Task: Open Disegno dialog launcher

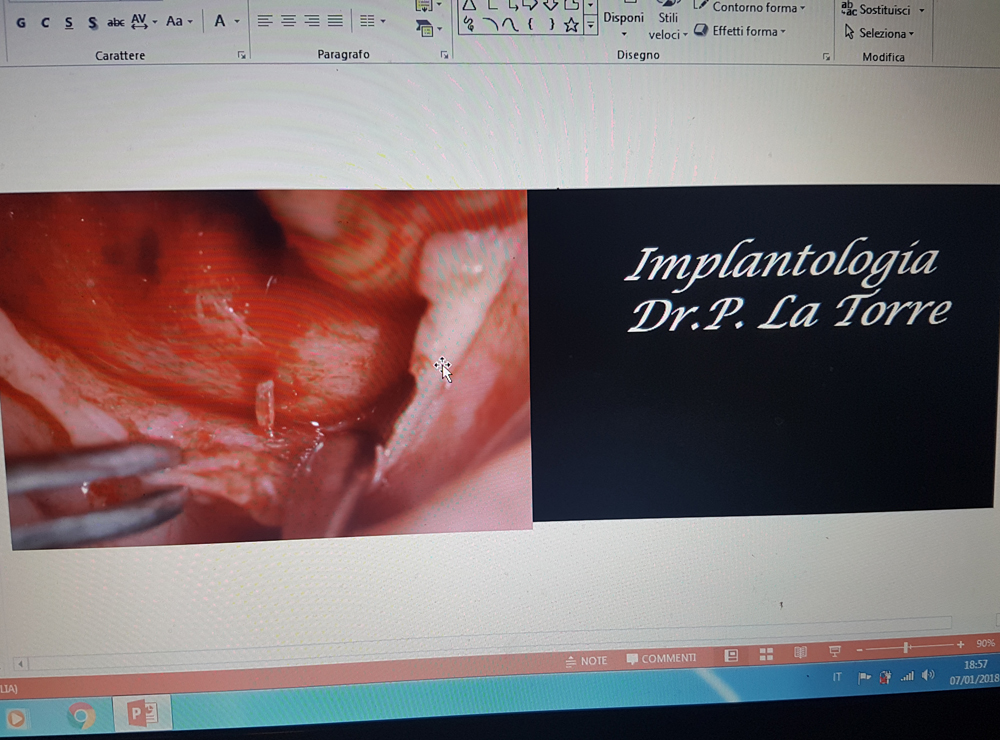Action: point(826,57)
